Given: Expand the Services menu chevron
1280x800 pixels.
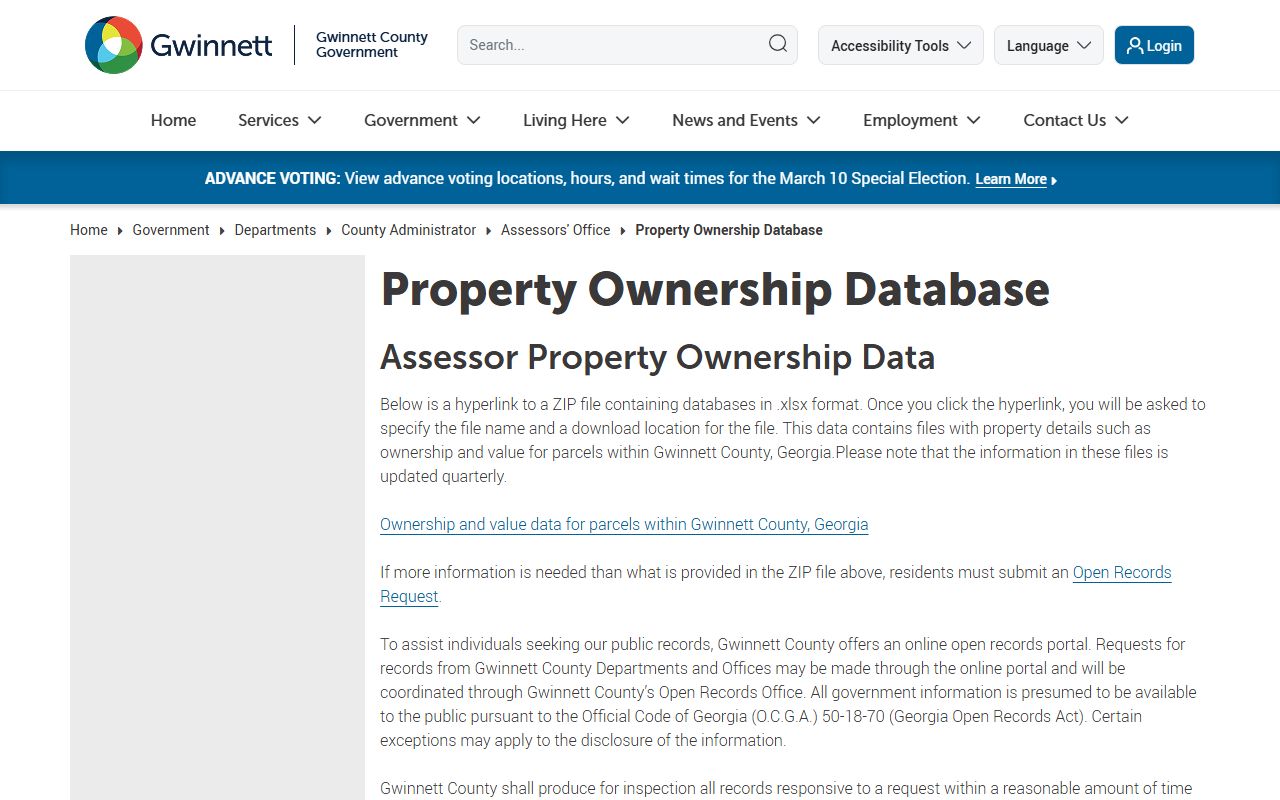Looking at the screenshot, I should coord(314,120).
